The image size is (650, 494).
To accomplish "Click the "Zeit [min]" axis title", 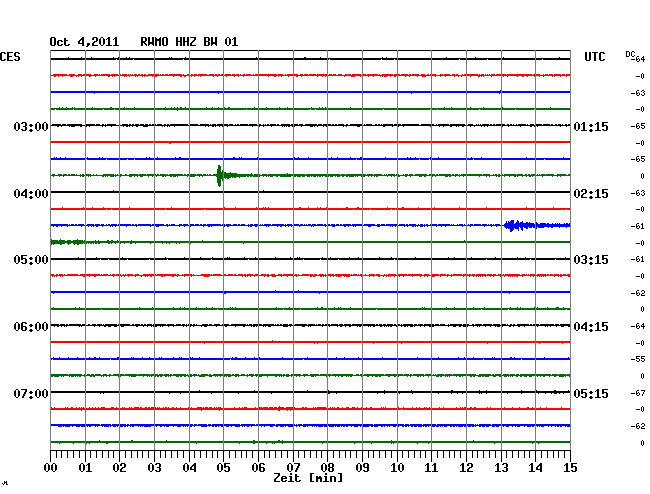I will point(308,478).
